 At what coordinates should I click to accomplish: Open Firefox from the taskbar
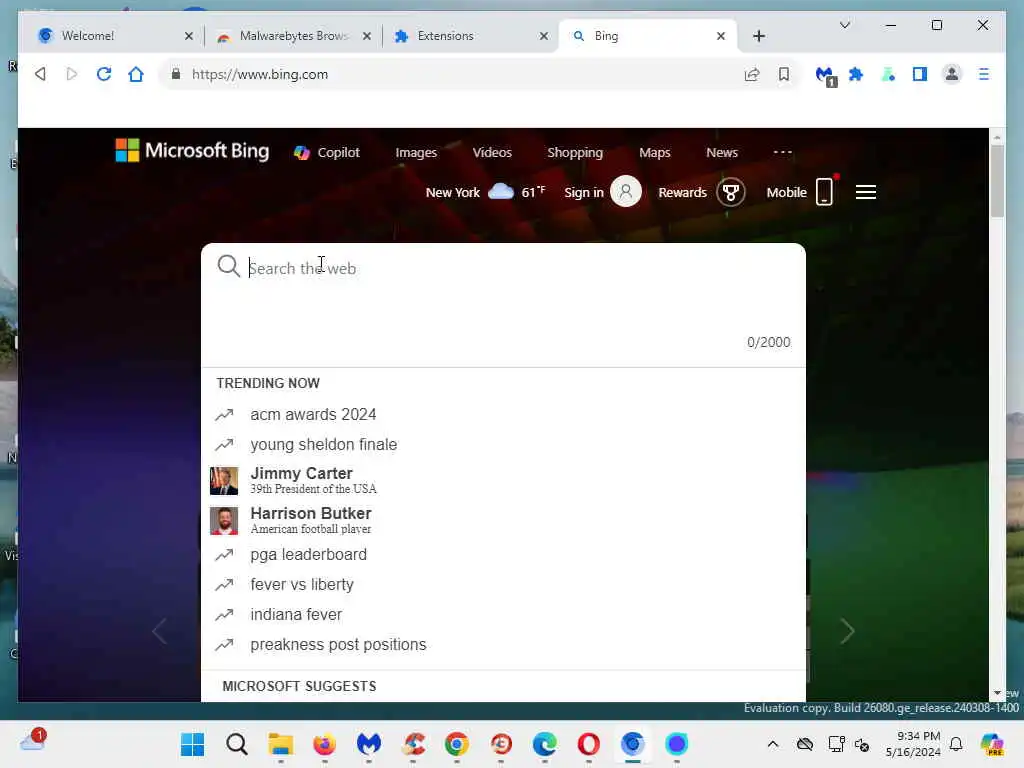click(x=325, y=744)
